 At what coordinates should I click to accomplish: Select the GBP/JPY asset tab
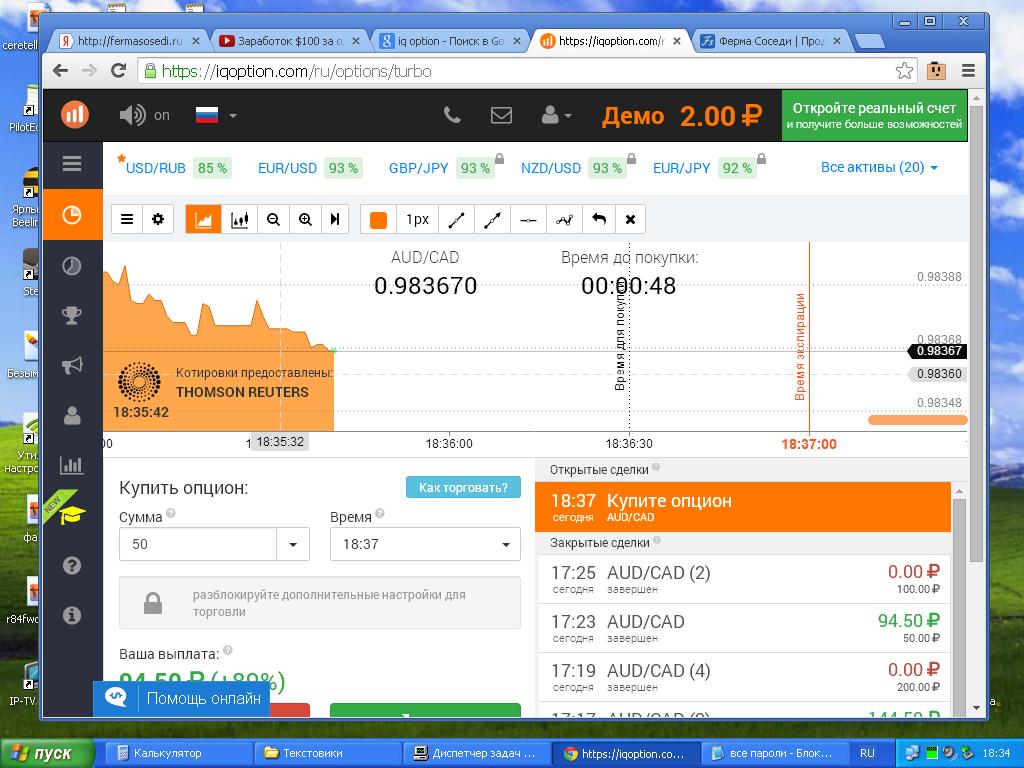441,168
